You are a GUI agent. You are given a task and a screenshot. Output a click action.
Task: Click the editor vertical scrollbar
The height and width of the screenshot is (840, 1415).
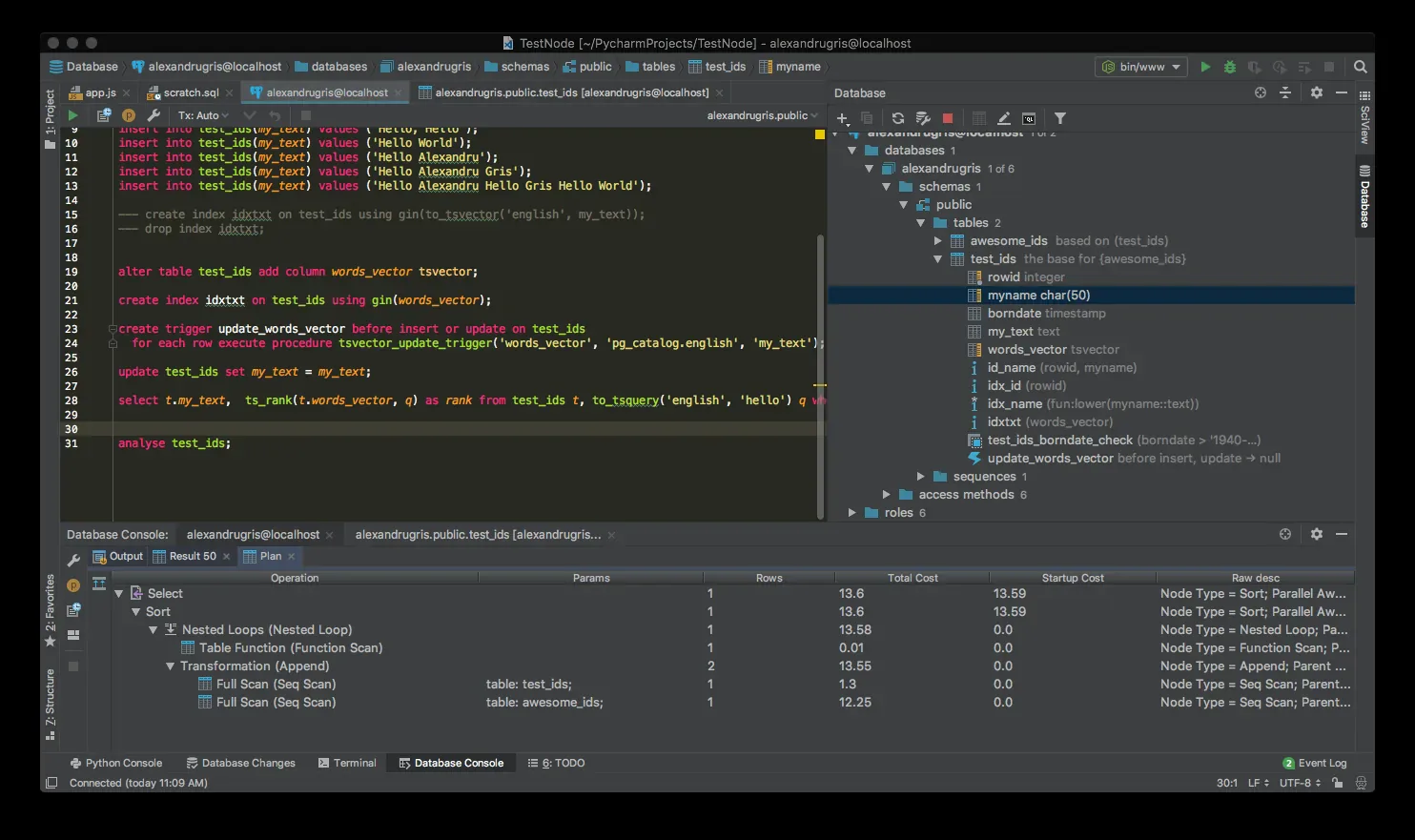pos(820,377)
